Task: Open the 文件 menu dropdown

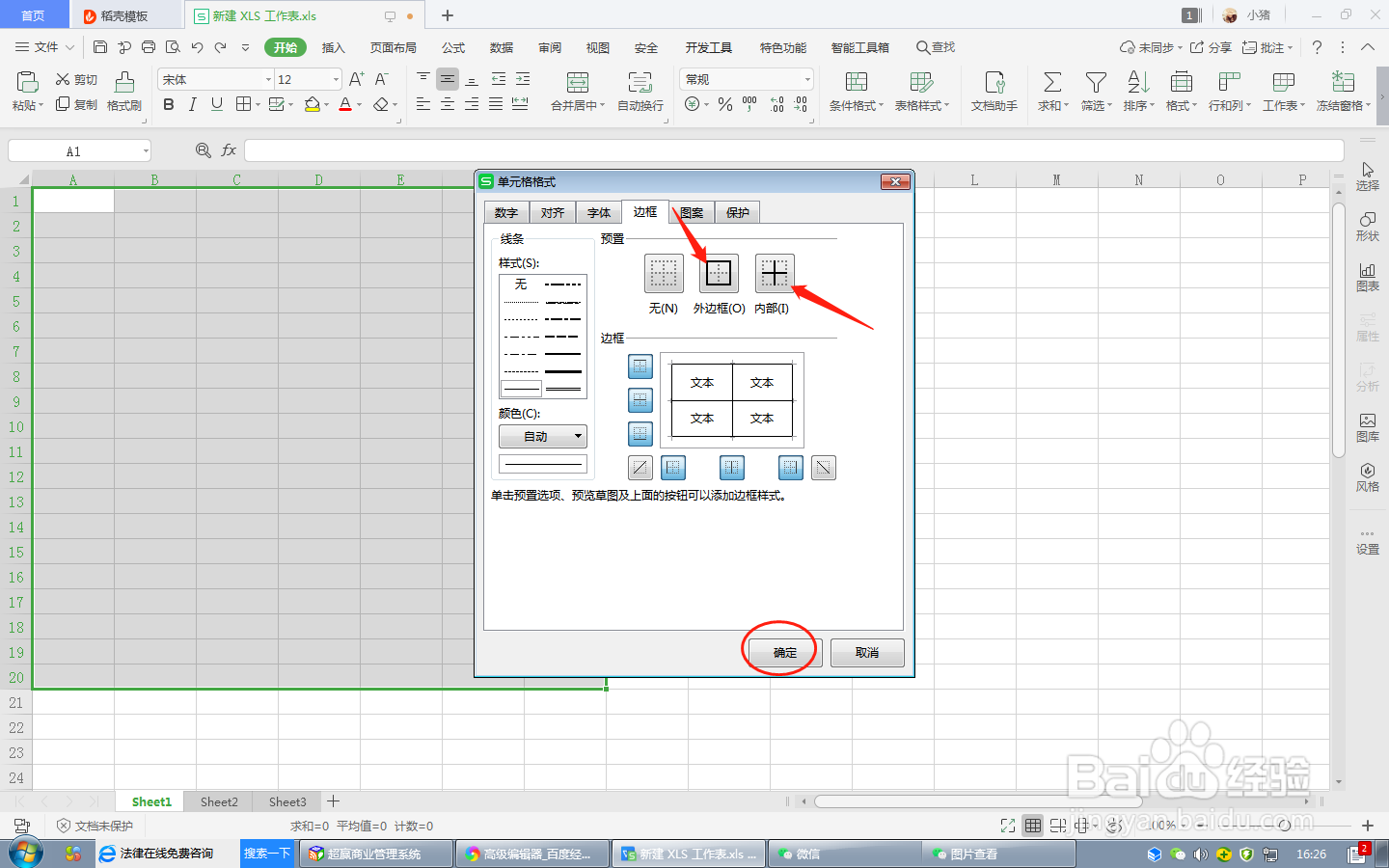Action: [45, 47]
